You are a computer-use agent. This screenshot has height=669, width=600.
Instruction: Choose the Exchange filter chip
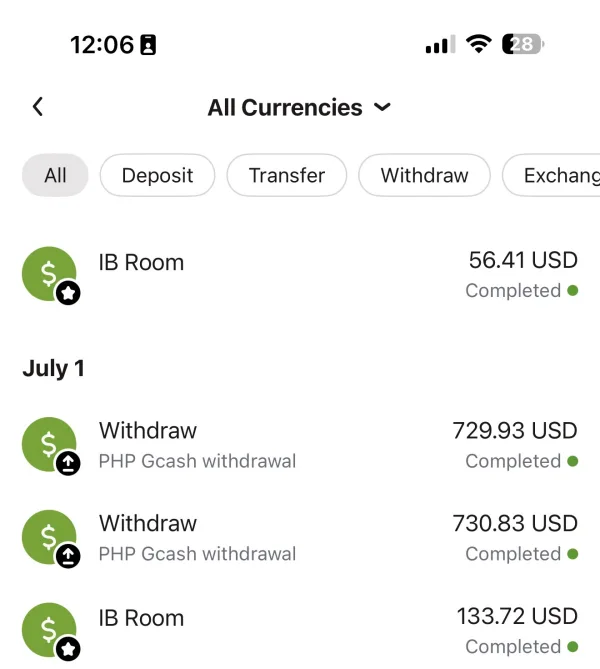click(551, 175)
